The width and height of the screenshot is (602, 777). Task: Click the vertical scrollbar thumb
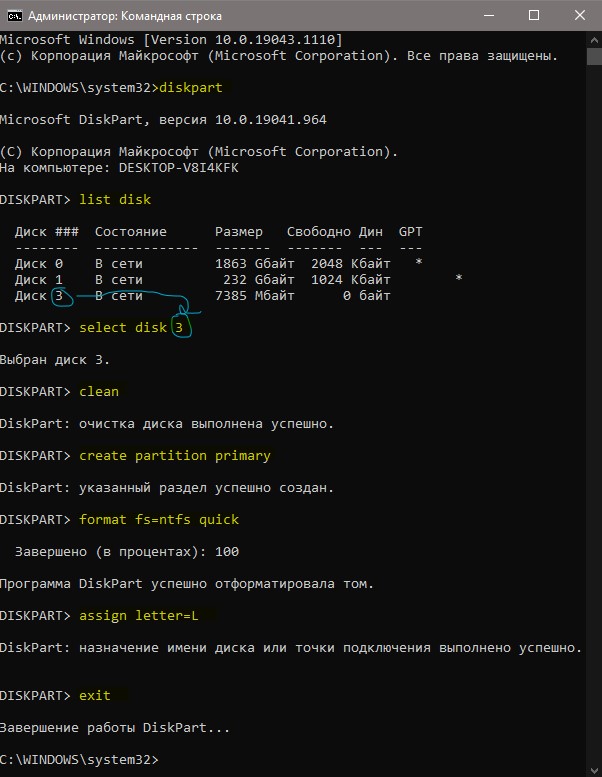pyautogui.click(x=594, y=56)
